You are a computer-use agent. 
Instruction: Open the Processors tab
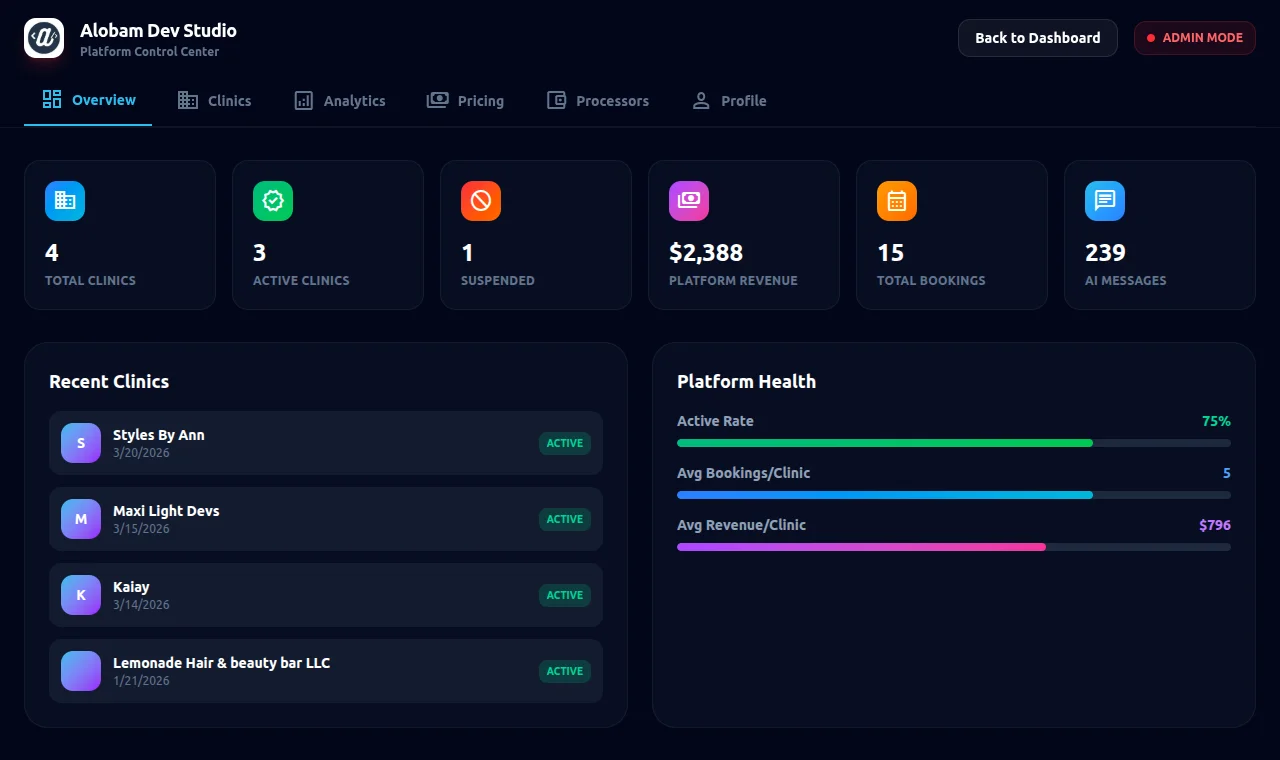(x=597, y=100)
